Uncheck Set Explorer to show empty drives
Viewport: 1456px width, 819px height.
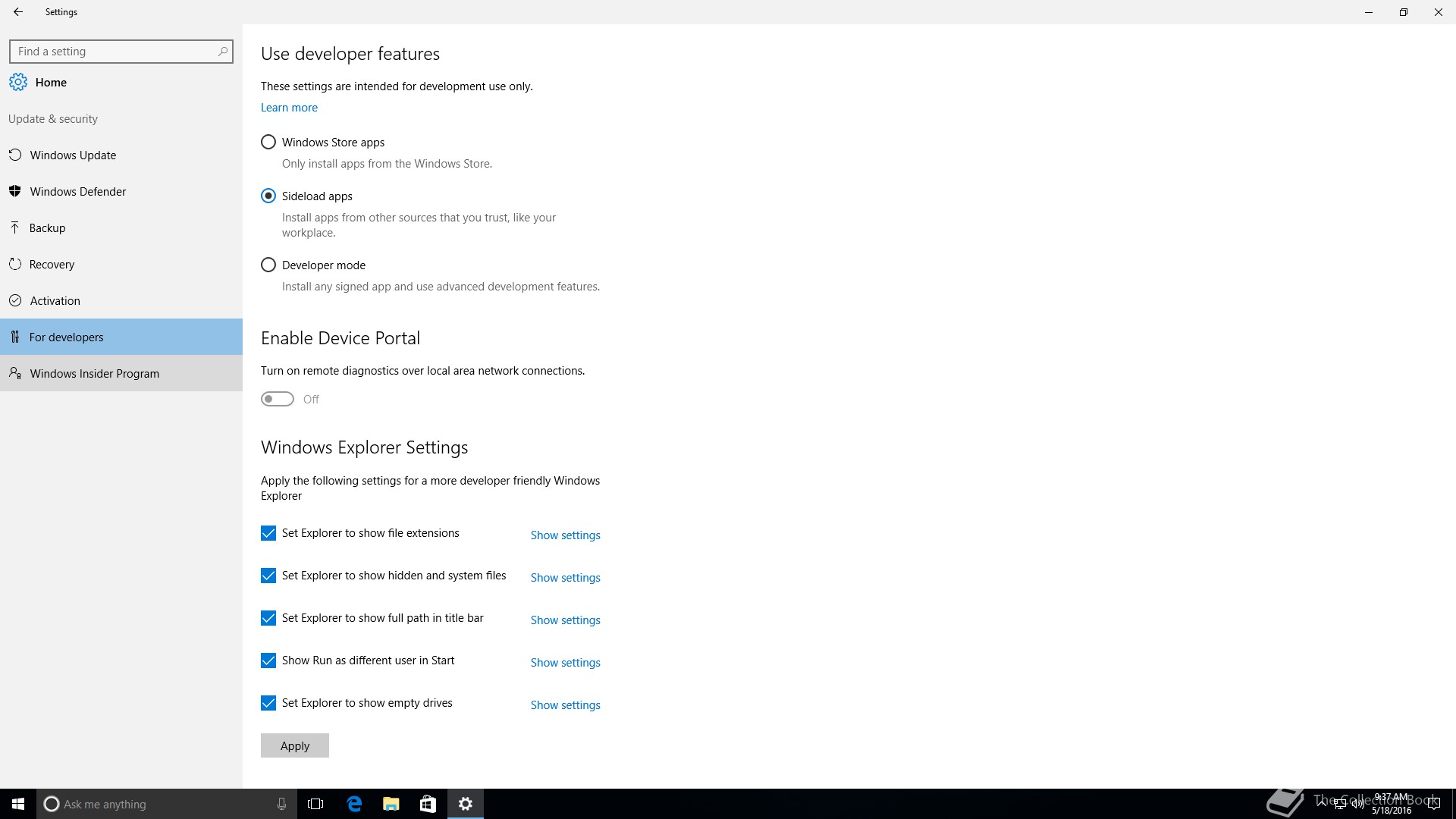[268, 703]
